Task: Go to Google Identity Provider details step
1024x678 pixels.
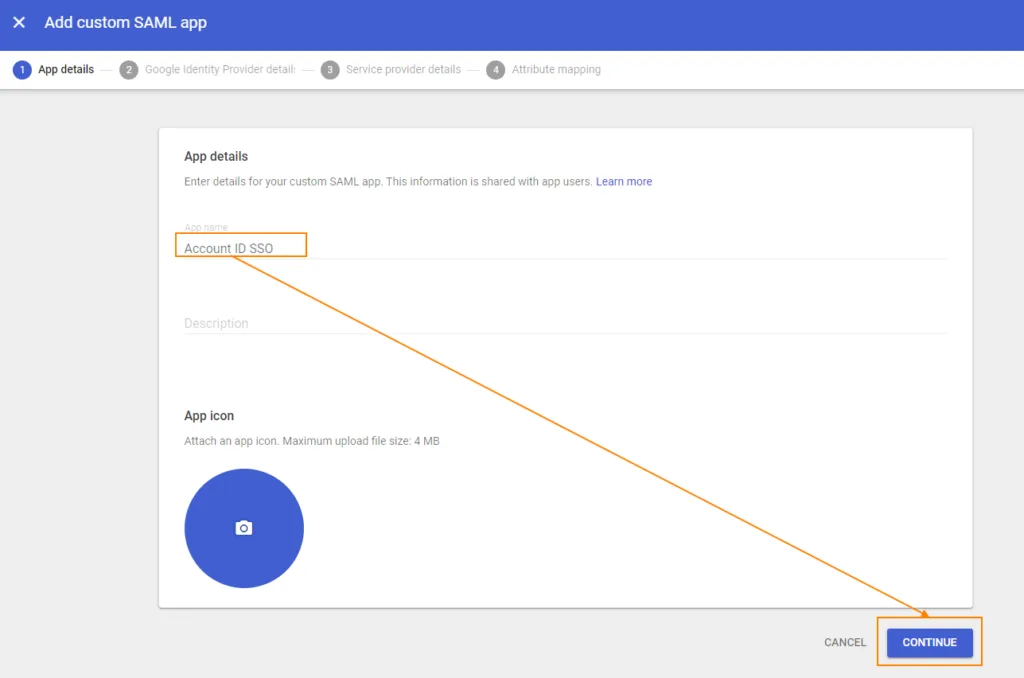Action: coord(220,69)
